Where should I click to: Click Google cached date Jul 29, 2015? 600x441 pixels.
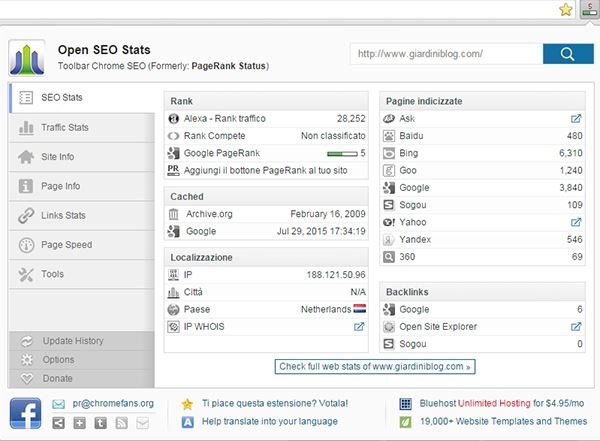pyautogui.click(x=321, y=231)
